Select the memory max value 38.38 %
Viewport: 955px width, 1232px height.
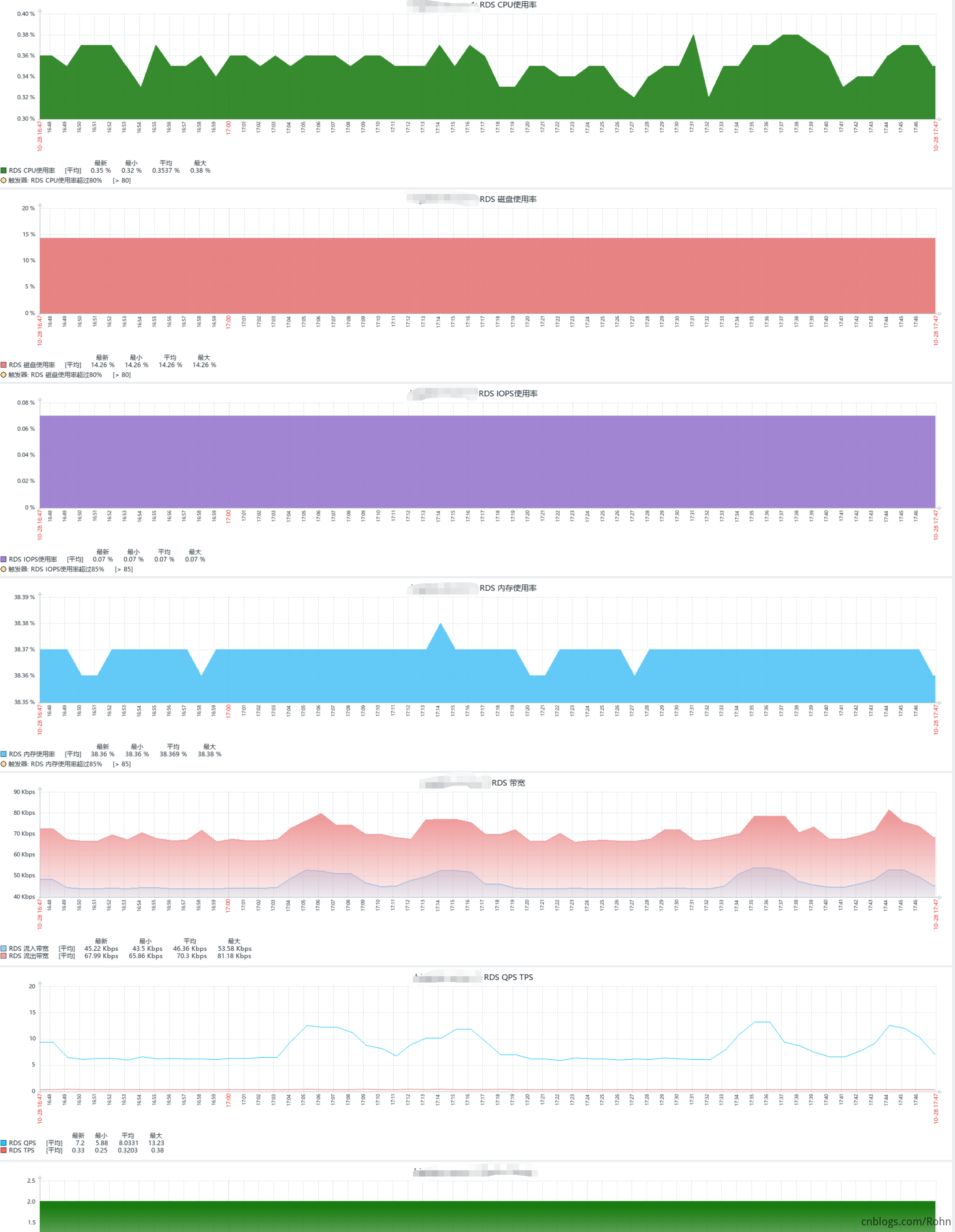(209, 754)
